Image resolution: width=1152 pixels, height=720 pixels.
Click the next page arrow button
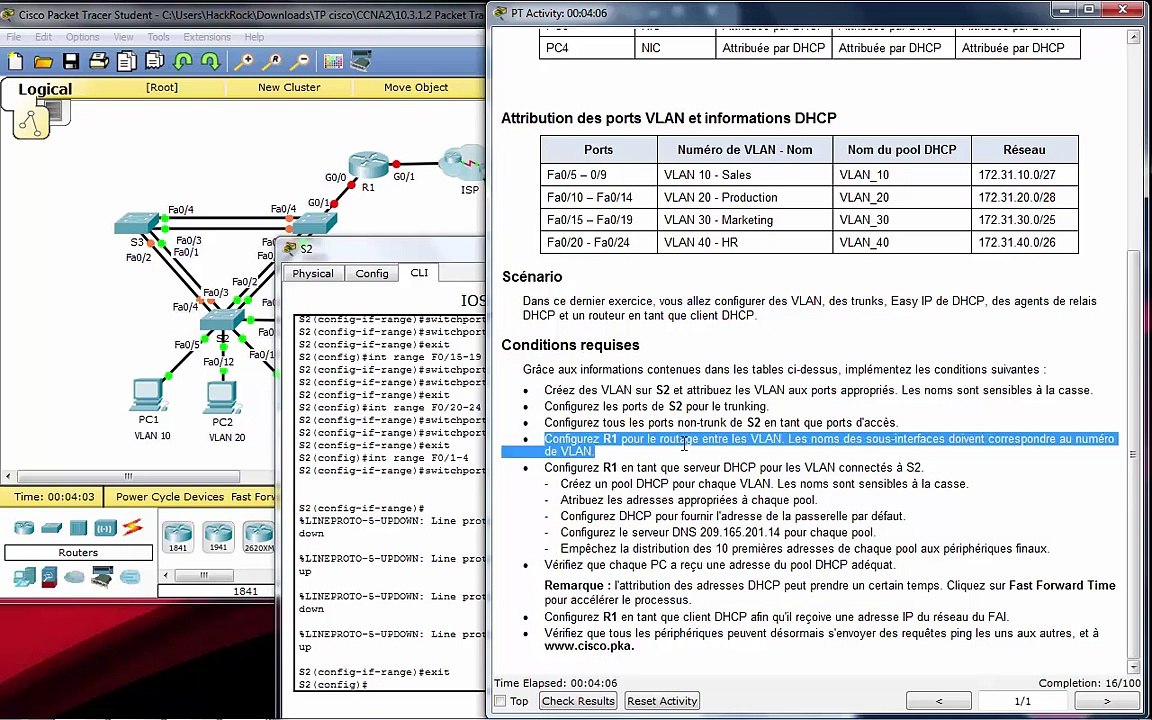tap(1108, 702)
